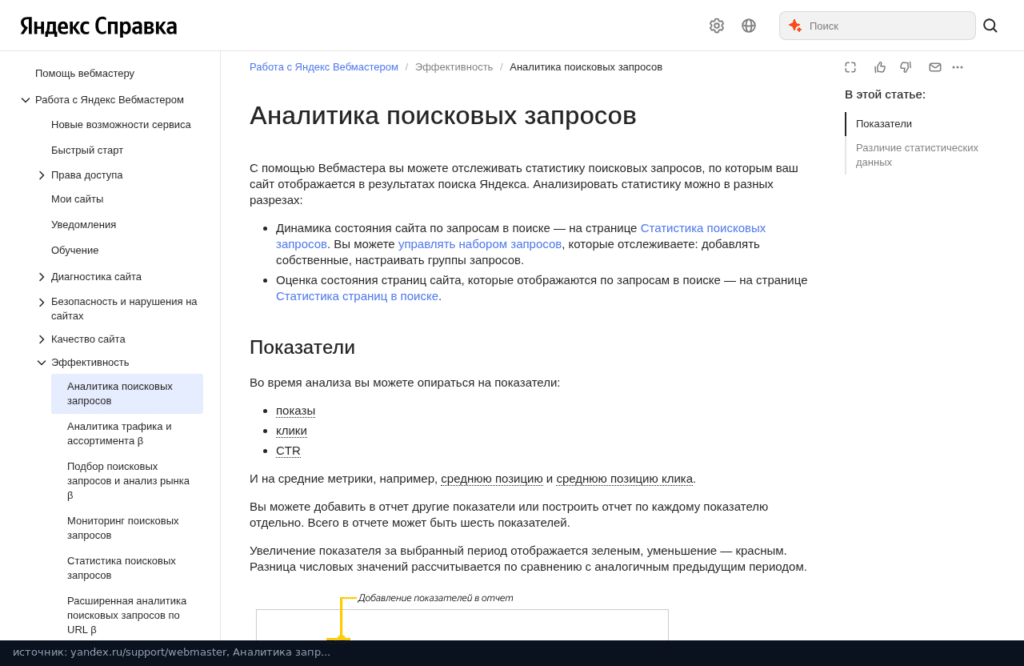Follow the Статистика страниц в поиске link
Viewport: 1024px width, 666px height.
pyautogui.click(x=357, y=296)
